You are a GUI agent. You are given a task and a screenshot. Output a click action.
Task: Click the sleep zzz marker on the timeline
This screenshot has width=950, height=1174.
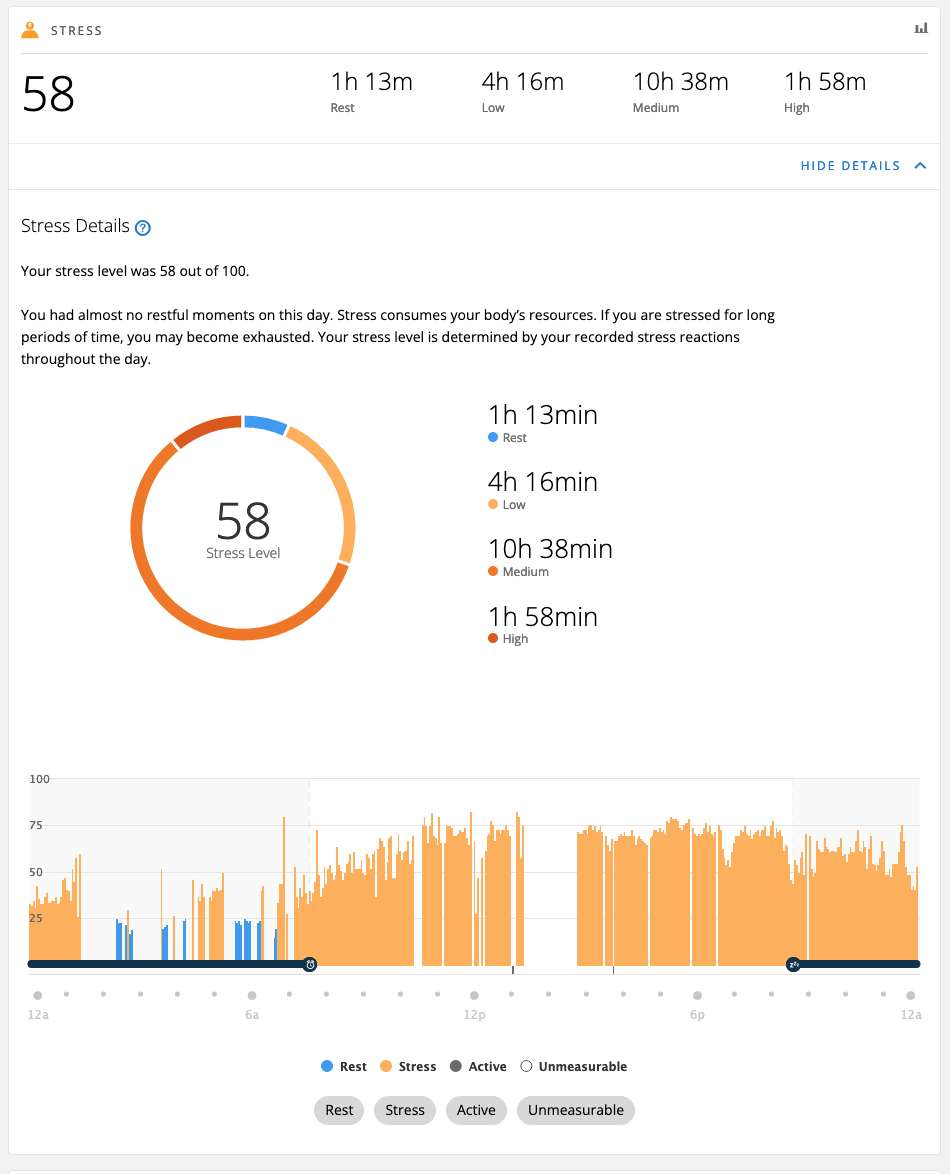pyautogui.click(x=793, y=964)
